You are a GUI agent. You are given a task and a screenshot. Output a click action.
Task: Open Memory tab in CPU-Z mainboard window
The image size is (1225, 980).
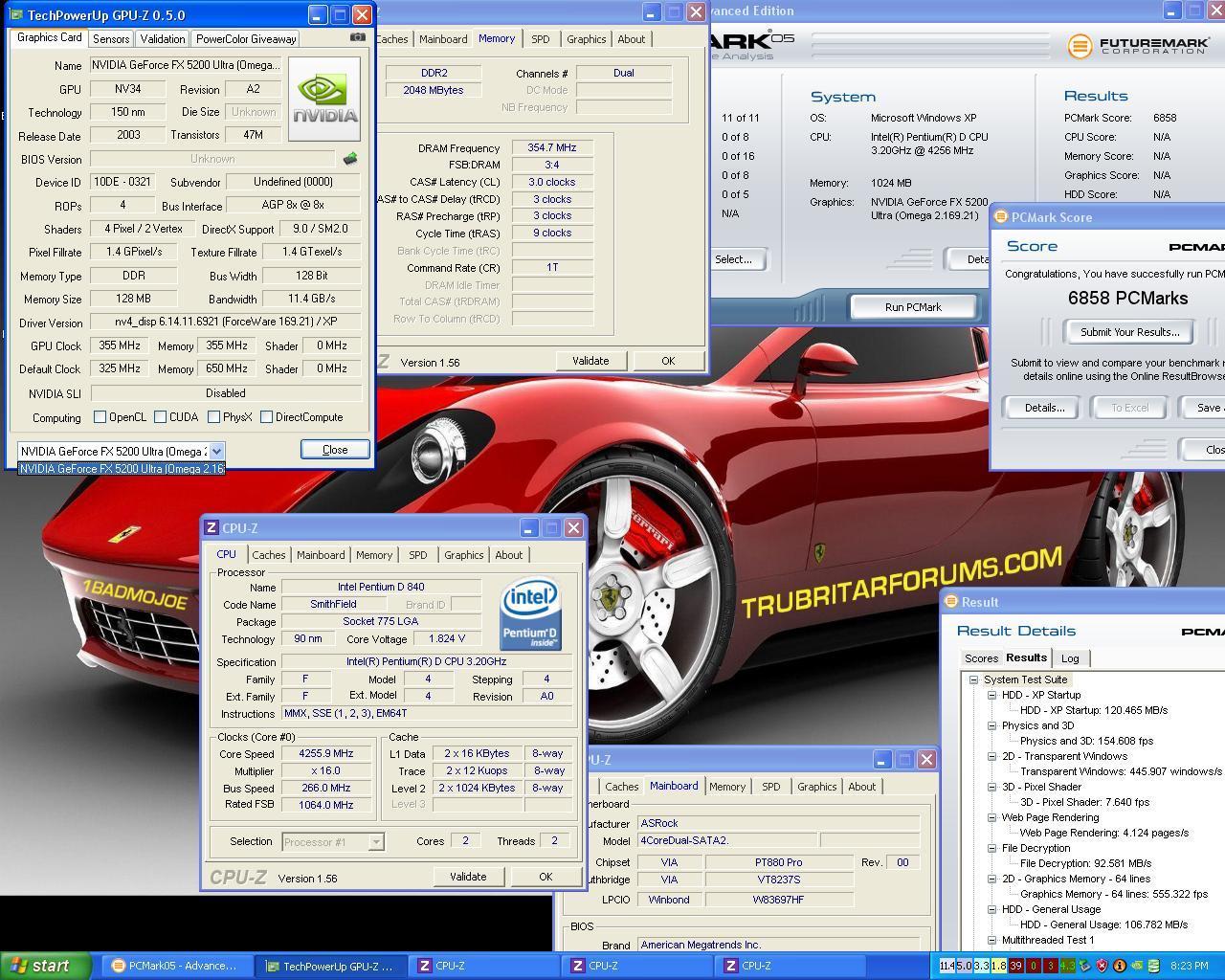point(727,787)
